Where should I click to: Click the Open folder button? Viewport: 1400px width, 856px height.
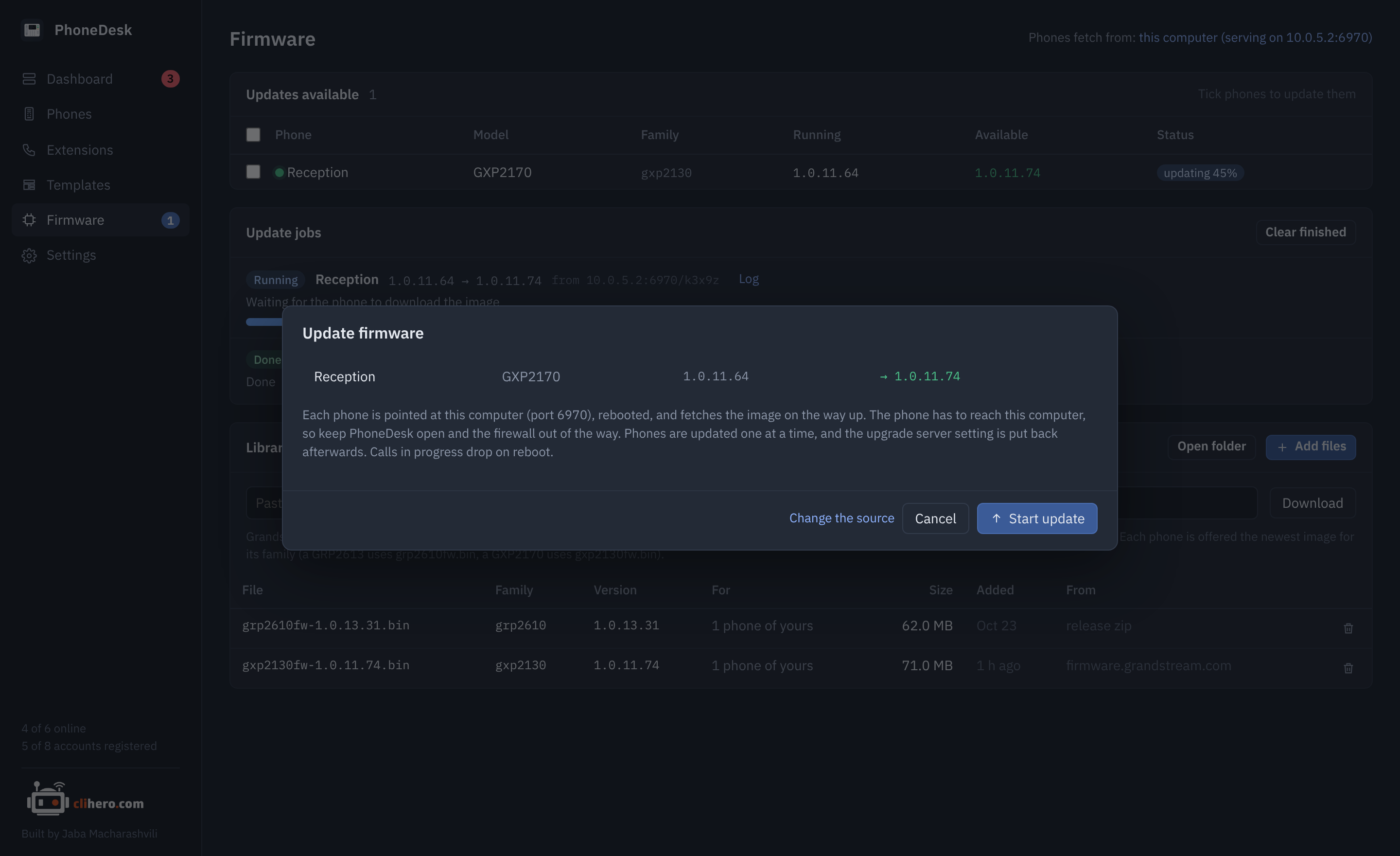(1211, 447)
